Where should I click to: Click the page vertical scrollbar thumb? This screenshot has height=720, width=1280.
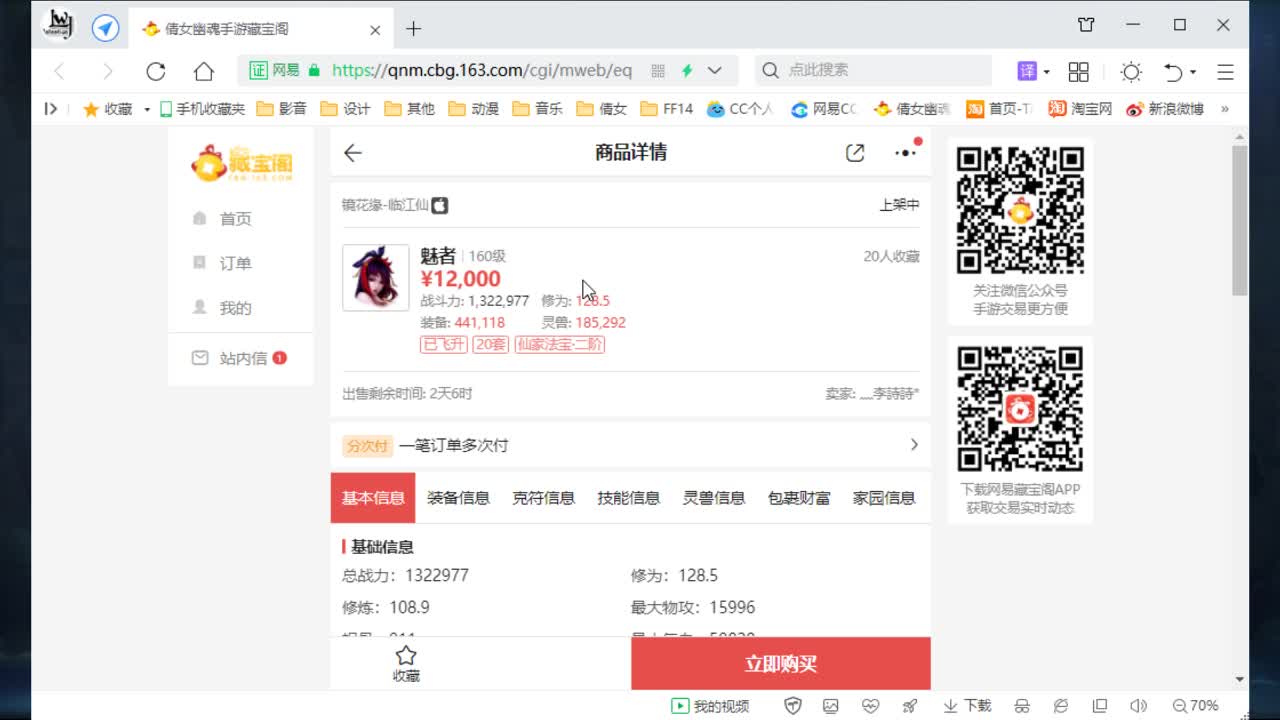pos(1240,220)
